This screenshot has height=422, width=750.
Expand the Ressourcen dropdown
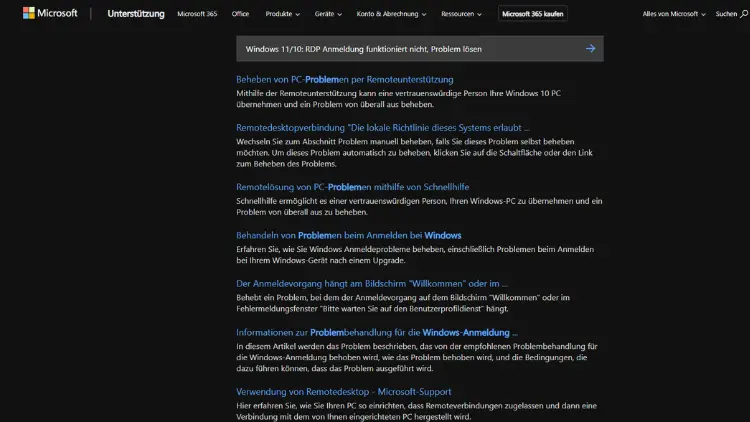coord(461,14)
